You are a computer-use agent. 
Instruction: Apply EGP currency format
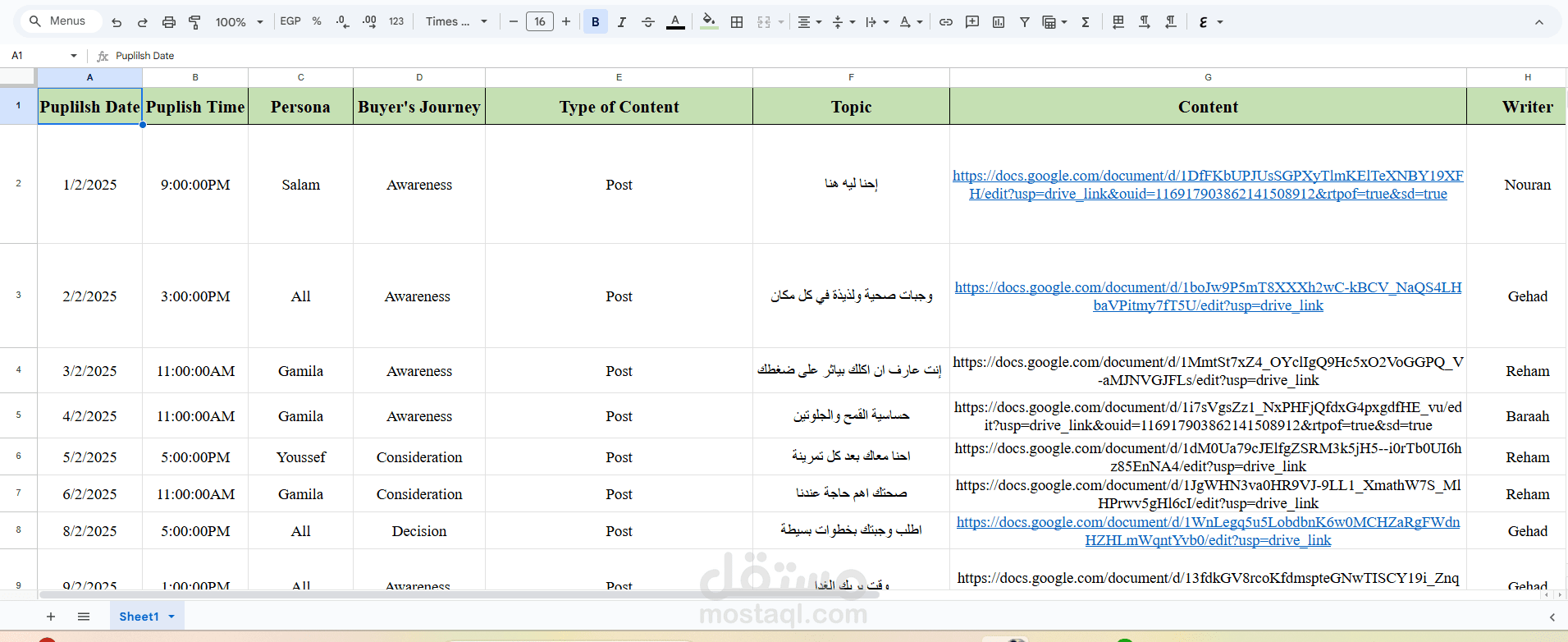tap(290, 21)
